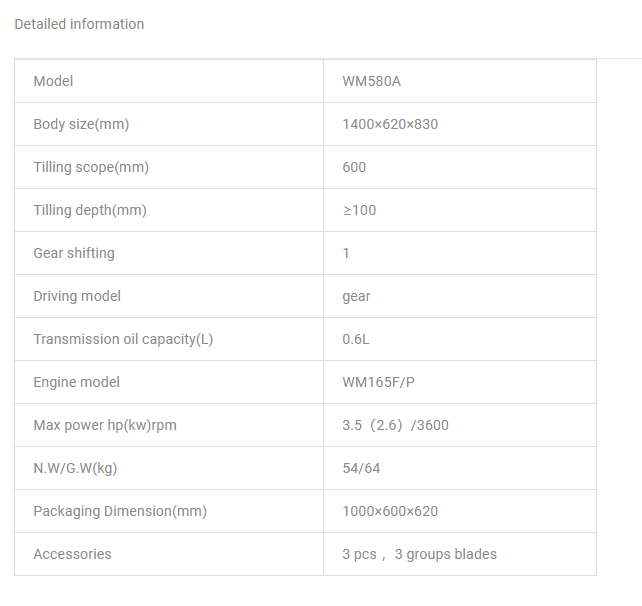
Task: Select the Body size(mm) label
Action: (81, 124)
